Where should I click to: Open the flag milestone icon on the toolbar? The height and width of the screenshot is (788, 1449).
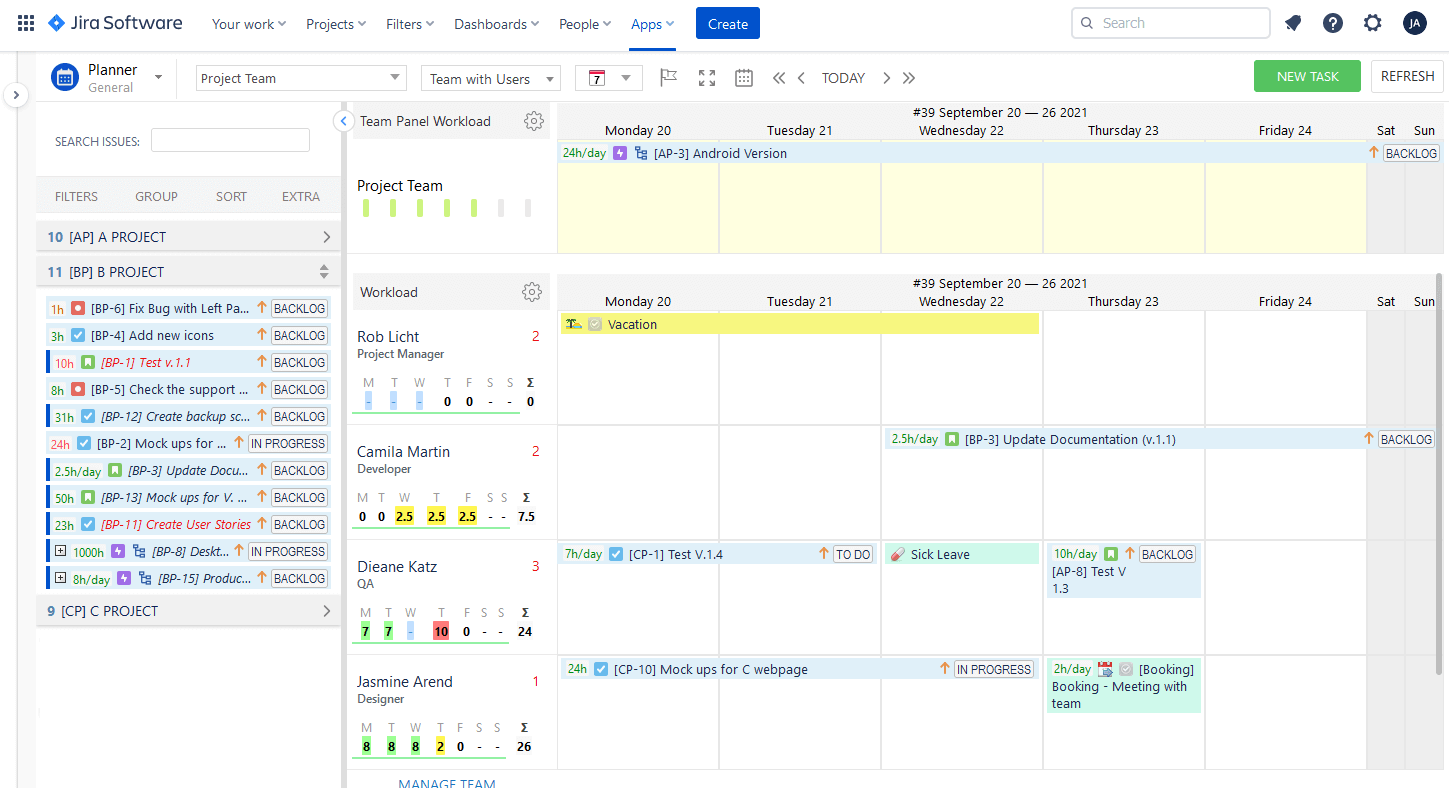[x=668, y=77]
